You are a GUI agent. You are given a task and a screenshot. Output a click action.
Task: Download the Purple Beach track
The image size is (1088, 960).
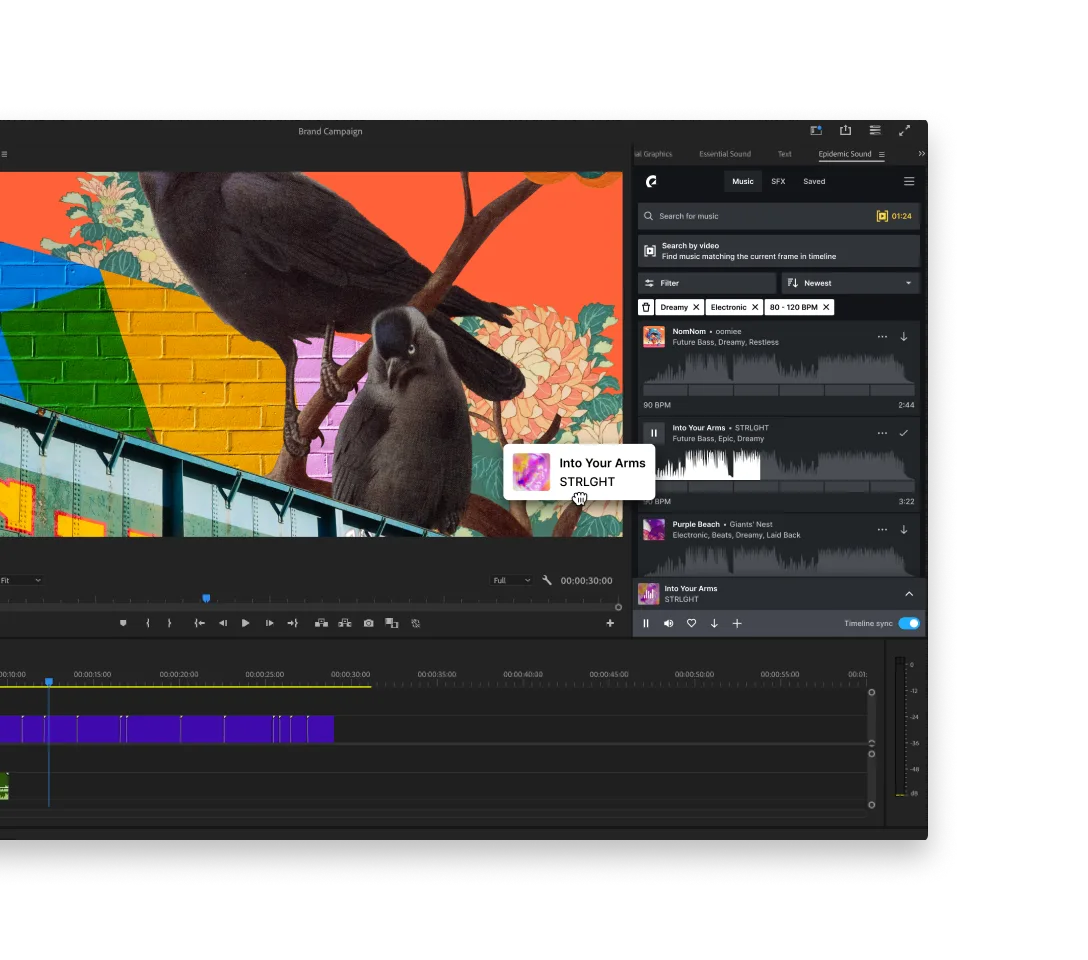point(904,529)
